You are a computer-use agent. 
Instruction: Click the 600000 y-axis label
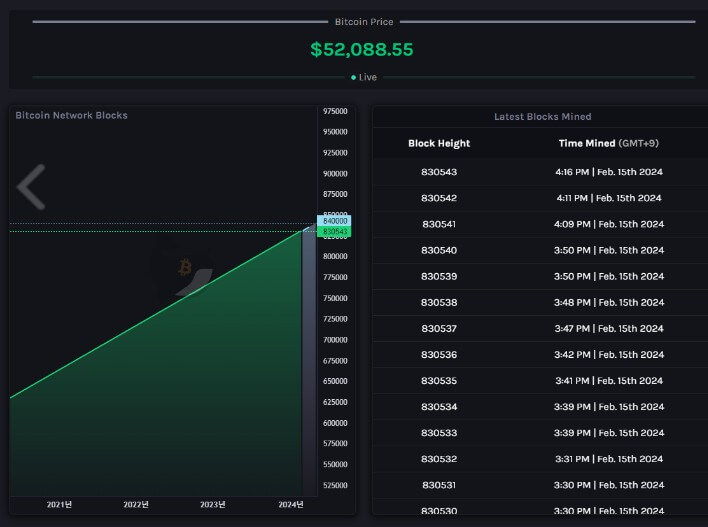(335, 423)
